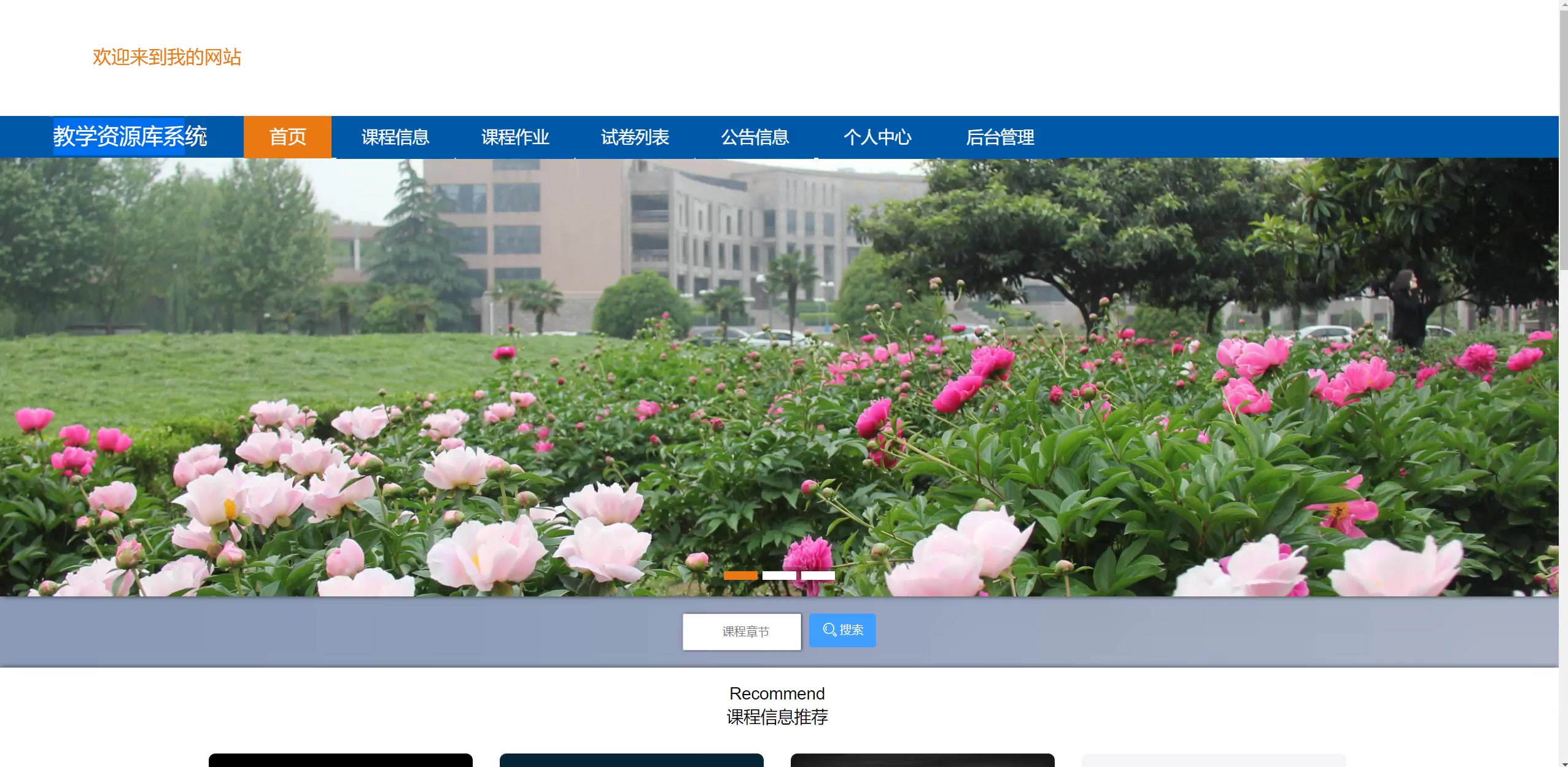The height and width of the screenshot is (767, 1568).
Task: Open the 课程信息 menu item
Action: (x=395, y=137)
